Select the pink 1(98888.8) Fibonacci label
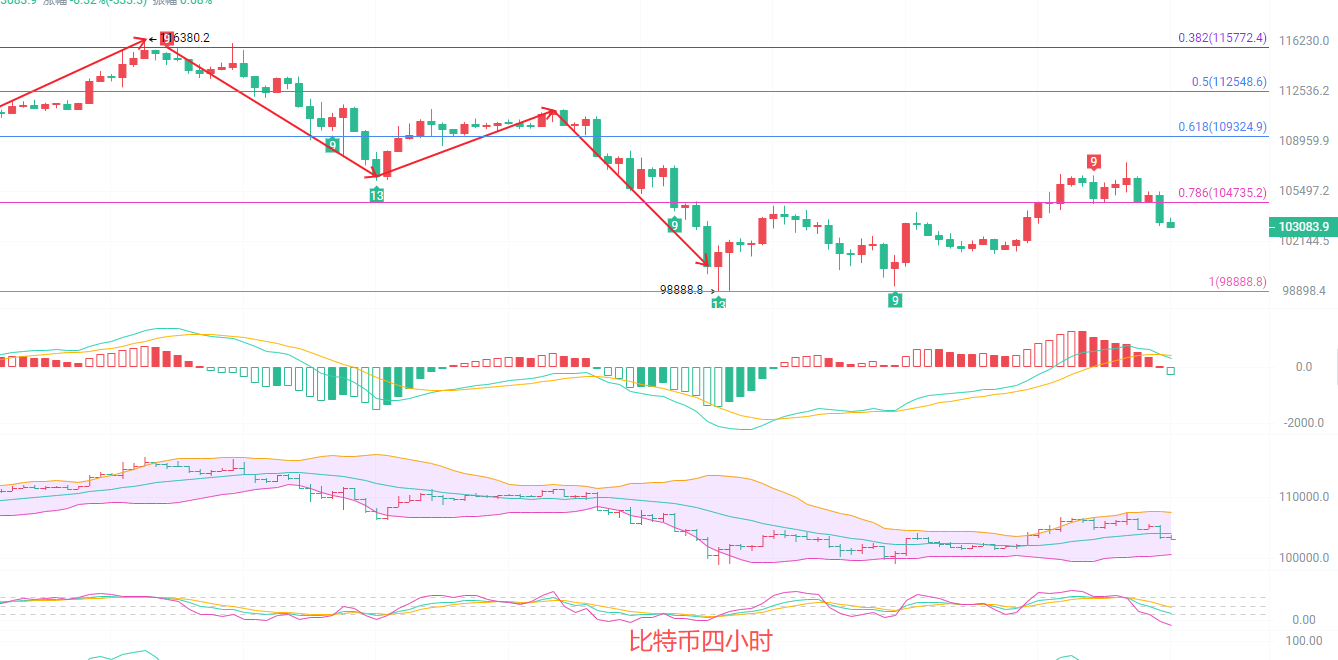This screenshot has height=660, width=1338. point(1237,282)
